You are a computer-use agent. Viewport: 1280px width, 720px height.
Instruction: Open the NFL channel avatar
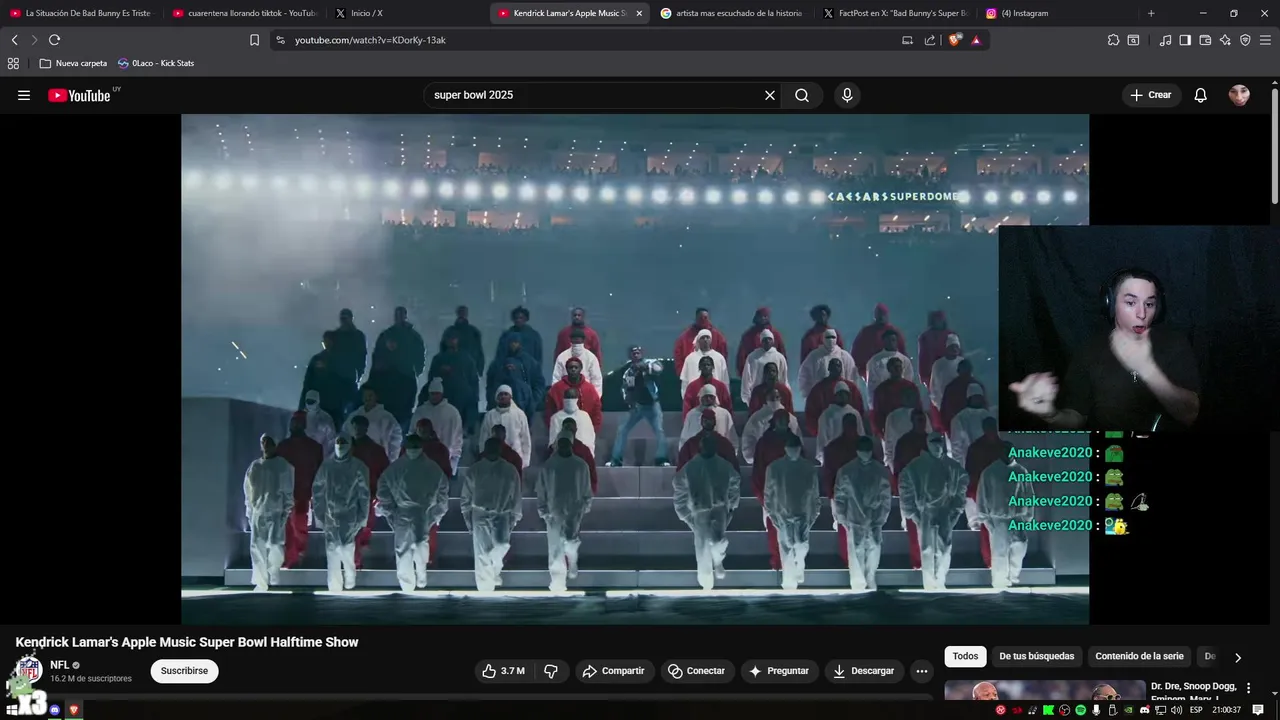[x=29, y=670]
